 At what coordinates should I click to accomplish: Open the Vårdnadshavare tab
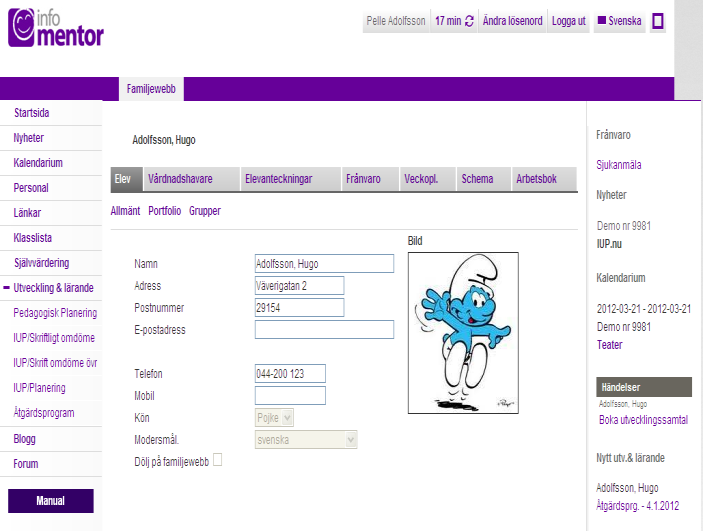click(191, 179)
